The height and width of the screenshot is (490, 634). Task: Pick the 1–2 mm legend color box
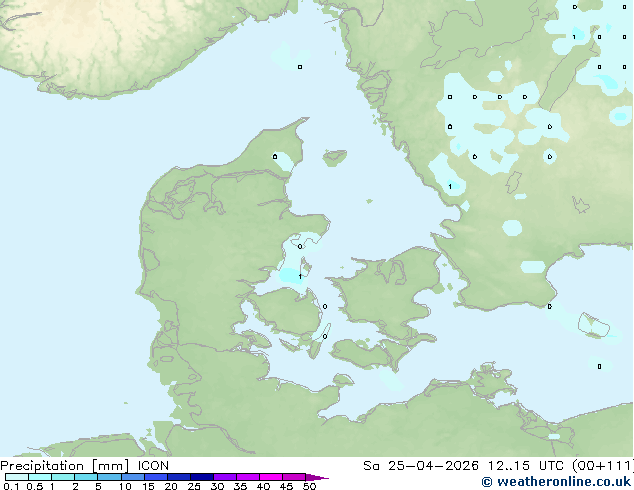tap(63, 477)
